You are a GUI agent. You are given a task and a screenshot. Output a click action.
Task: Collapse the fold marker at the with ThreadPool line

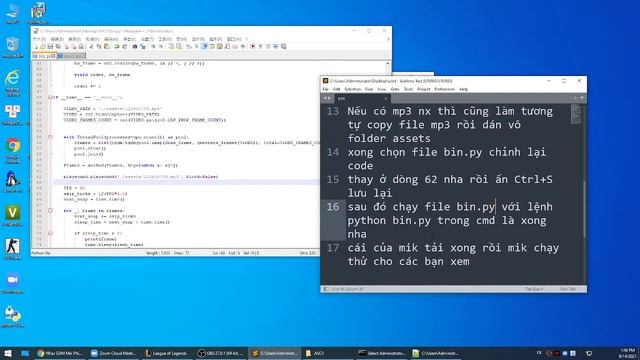51,137
